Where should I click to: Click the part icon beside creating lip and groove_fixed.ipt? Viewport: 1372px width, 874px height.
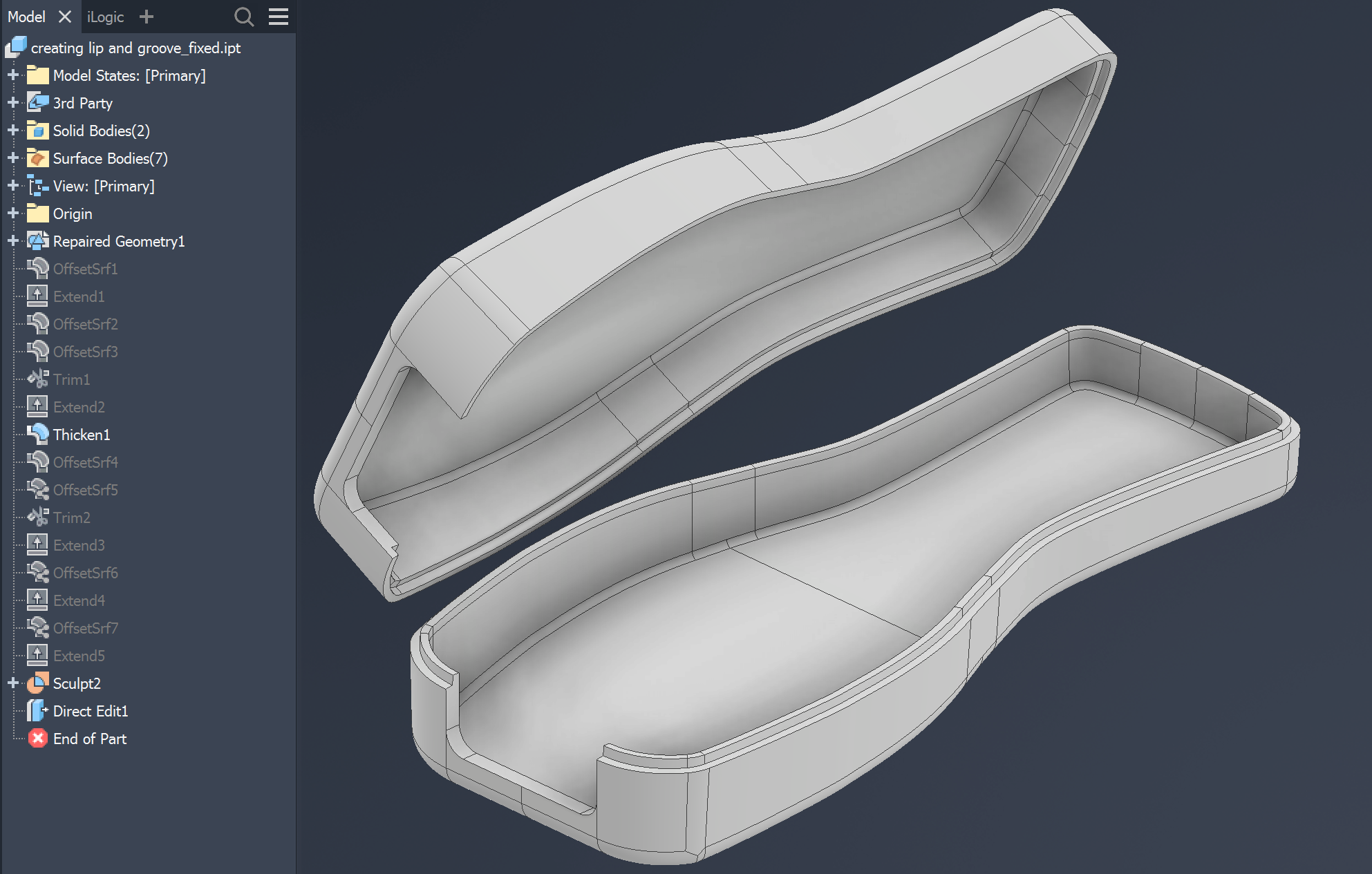coord(15,47)
